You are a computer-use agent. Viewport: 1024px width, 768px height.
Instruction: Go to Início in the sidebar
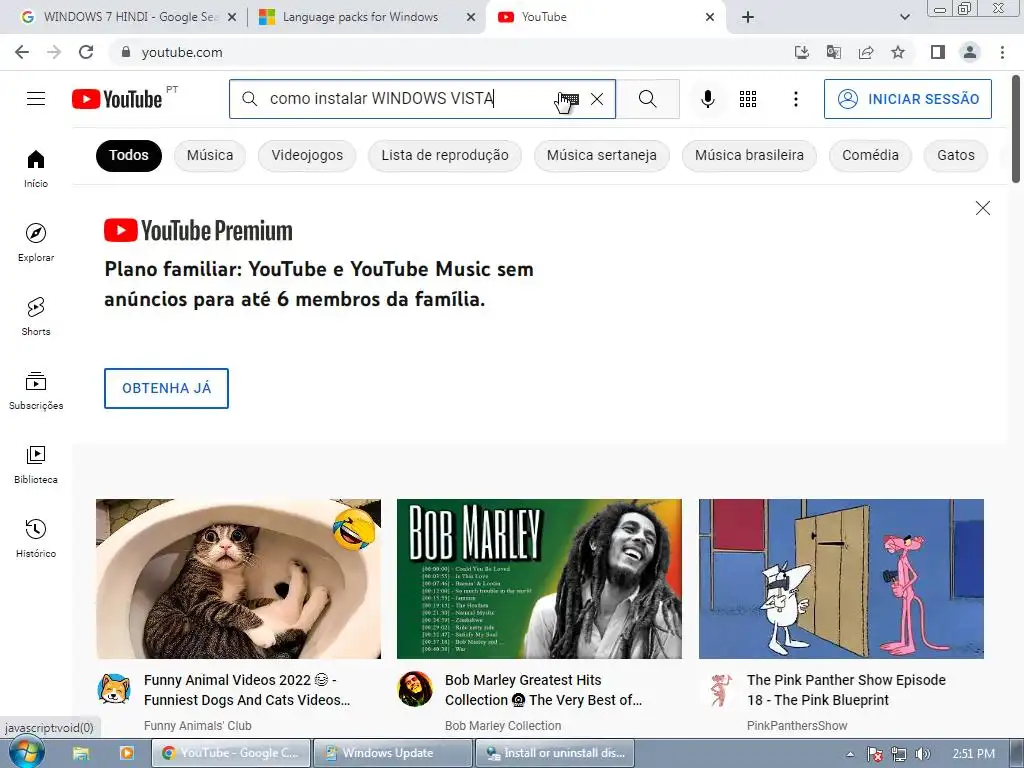pyautogui.click(x=36, y=168)
